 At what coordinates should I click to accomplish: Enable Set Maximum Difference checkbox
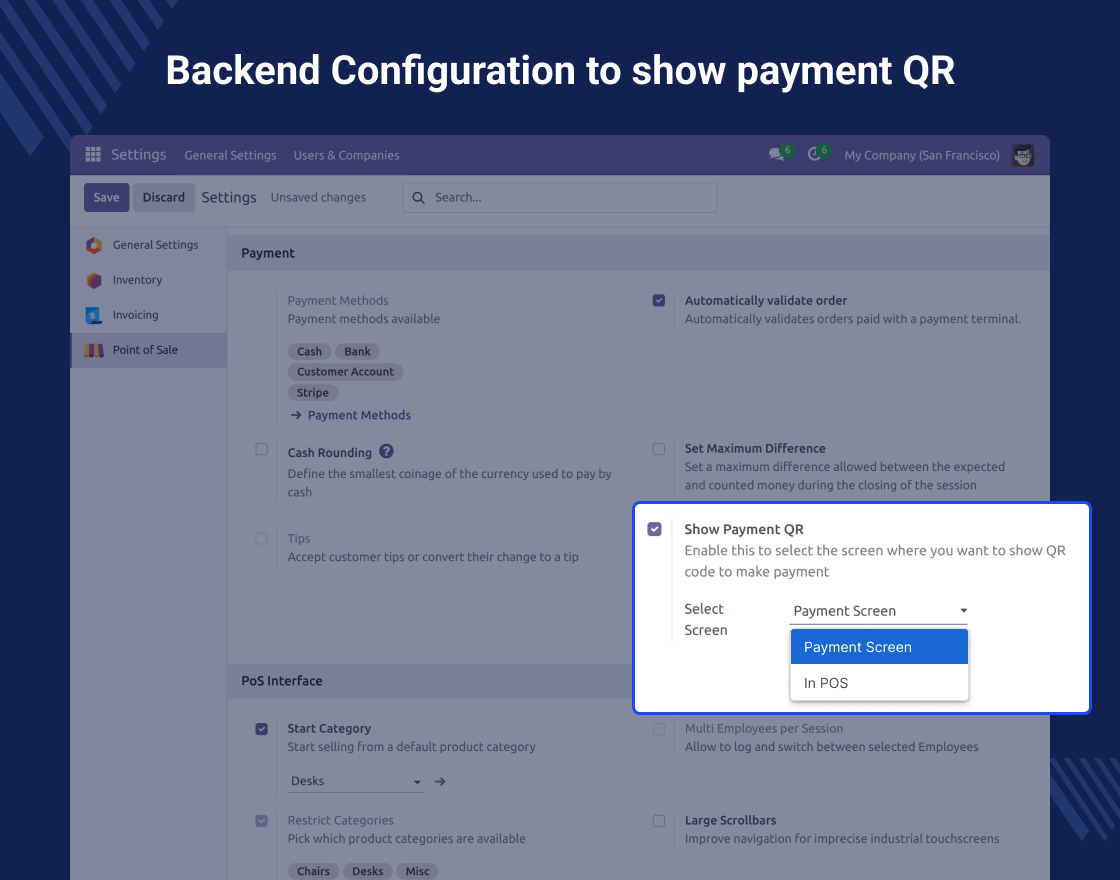pyautogui.click(x=659, y=449)
